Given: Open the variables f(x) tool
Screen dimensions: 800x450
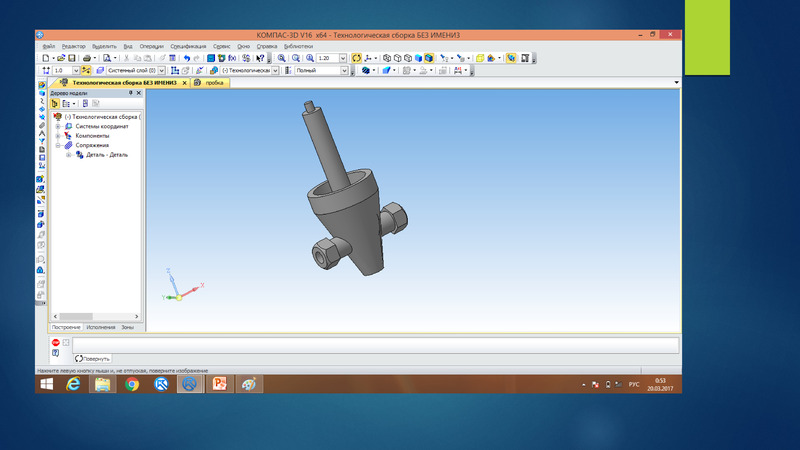Looking at the screenshot, I should (x=232, y=58).
